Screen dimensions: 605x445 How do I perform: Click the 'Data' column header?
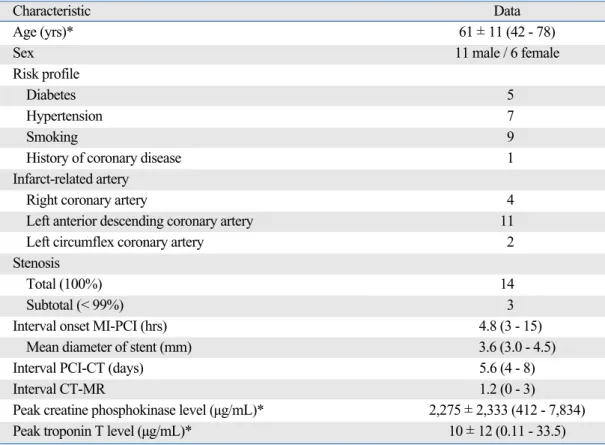[507, 11]
